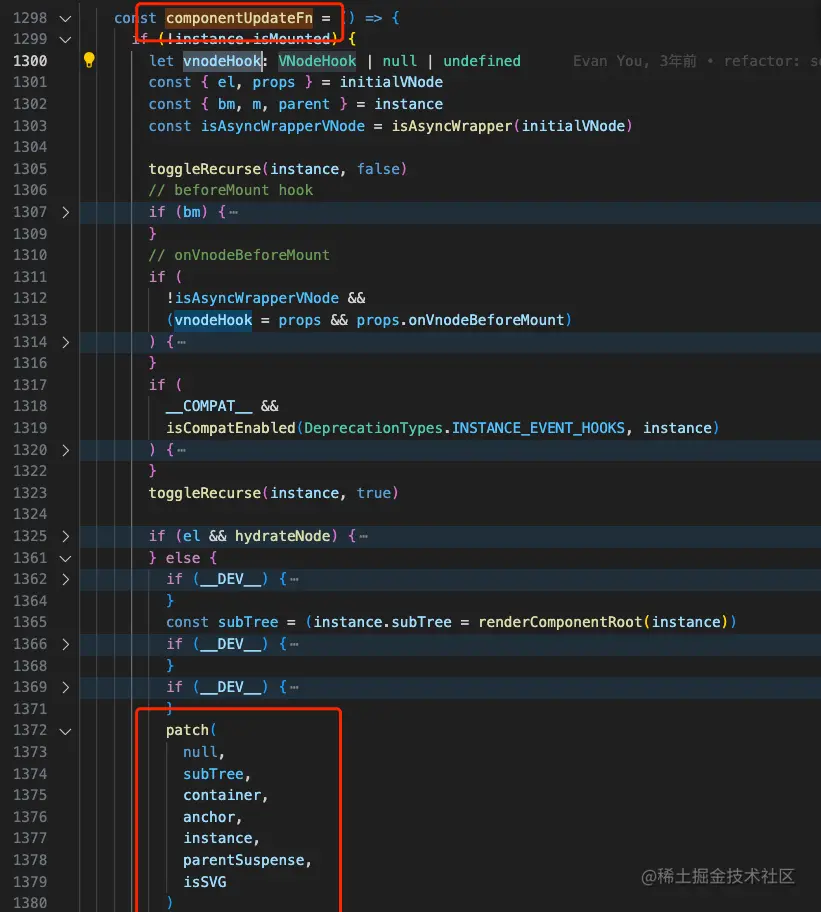
Task: Click the '// beforeMount hook' comment
Action: click(x=231, y=190)
